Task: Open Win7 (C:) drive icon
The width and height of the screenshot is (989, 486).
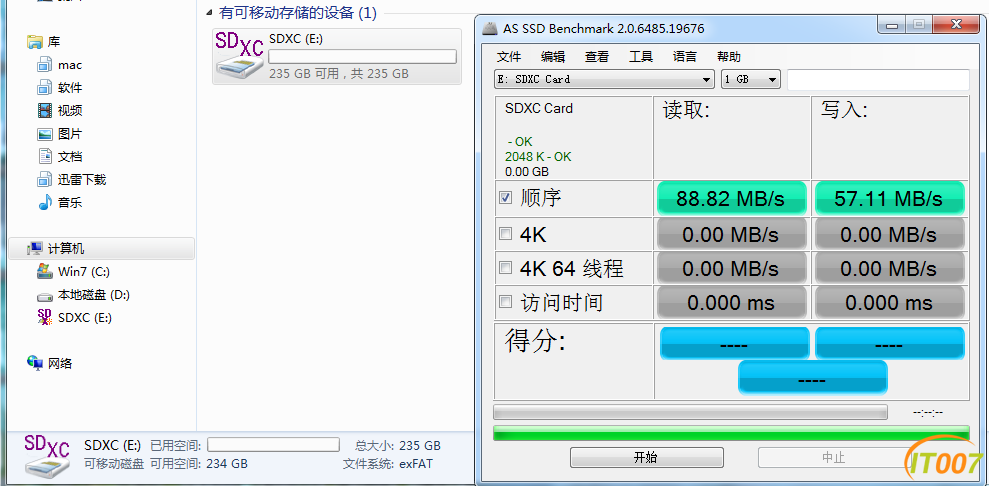Action: 44,272
